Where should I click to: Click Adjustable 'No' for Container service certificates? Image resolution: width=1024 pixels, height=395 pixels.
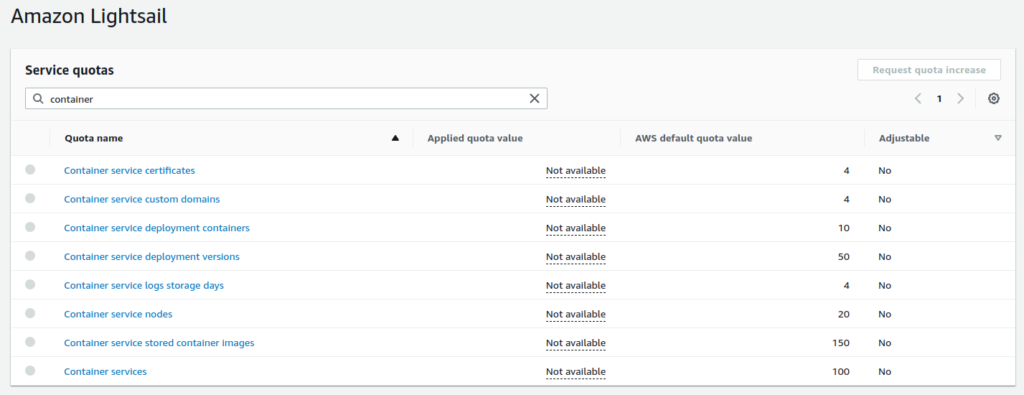[x=885, y=170]
